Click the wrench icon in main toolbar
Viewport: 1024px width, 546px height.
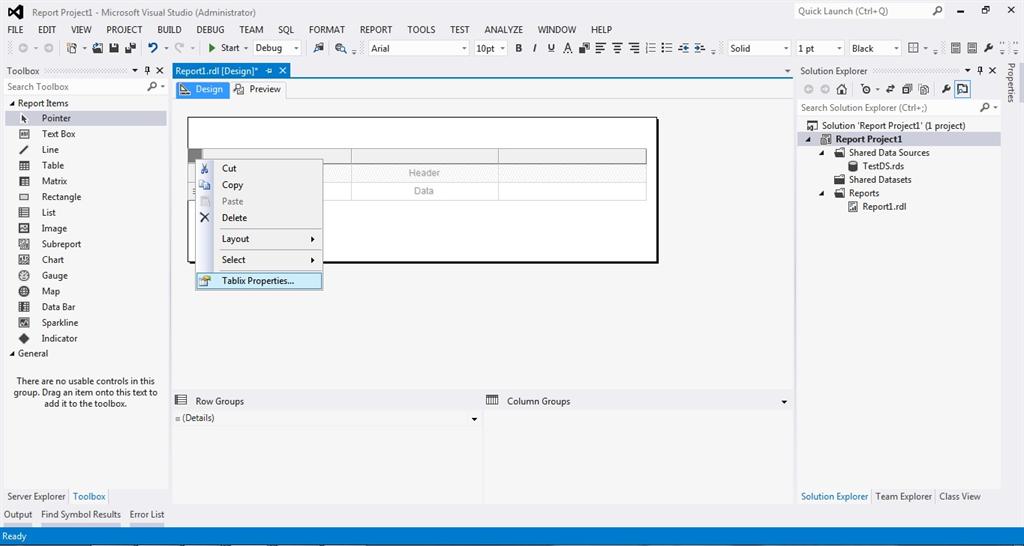(989, 48)
